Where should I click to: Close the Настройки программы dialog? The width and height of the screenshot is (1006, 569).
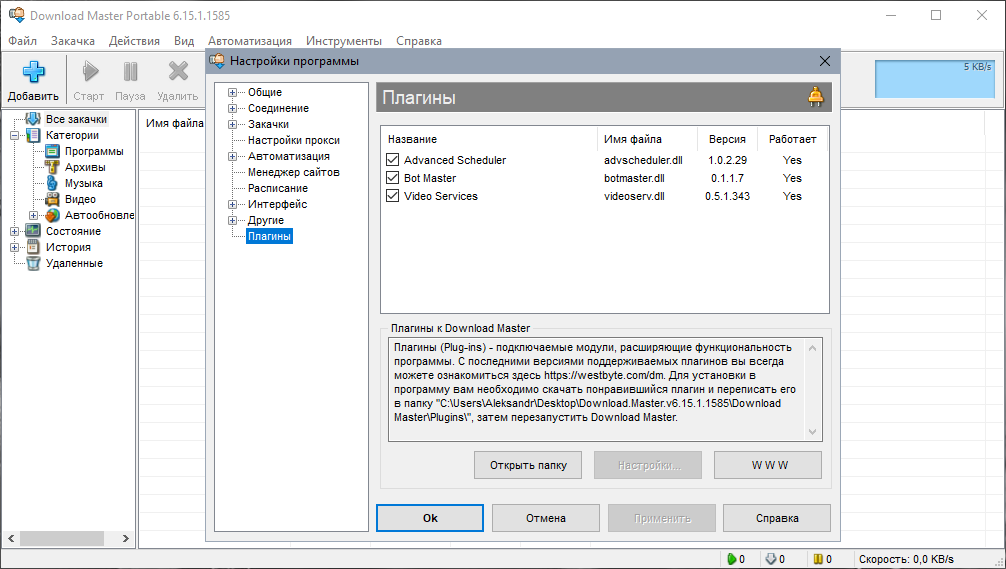point(825,61)
